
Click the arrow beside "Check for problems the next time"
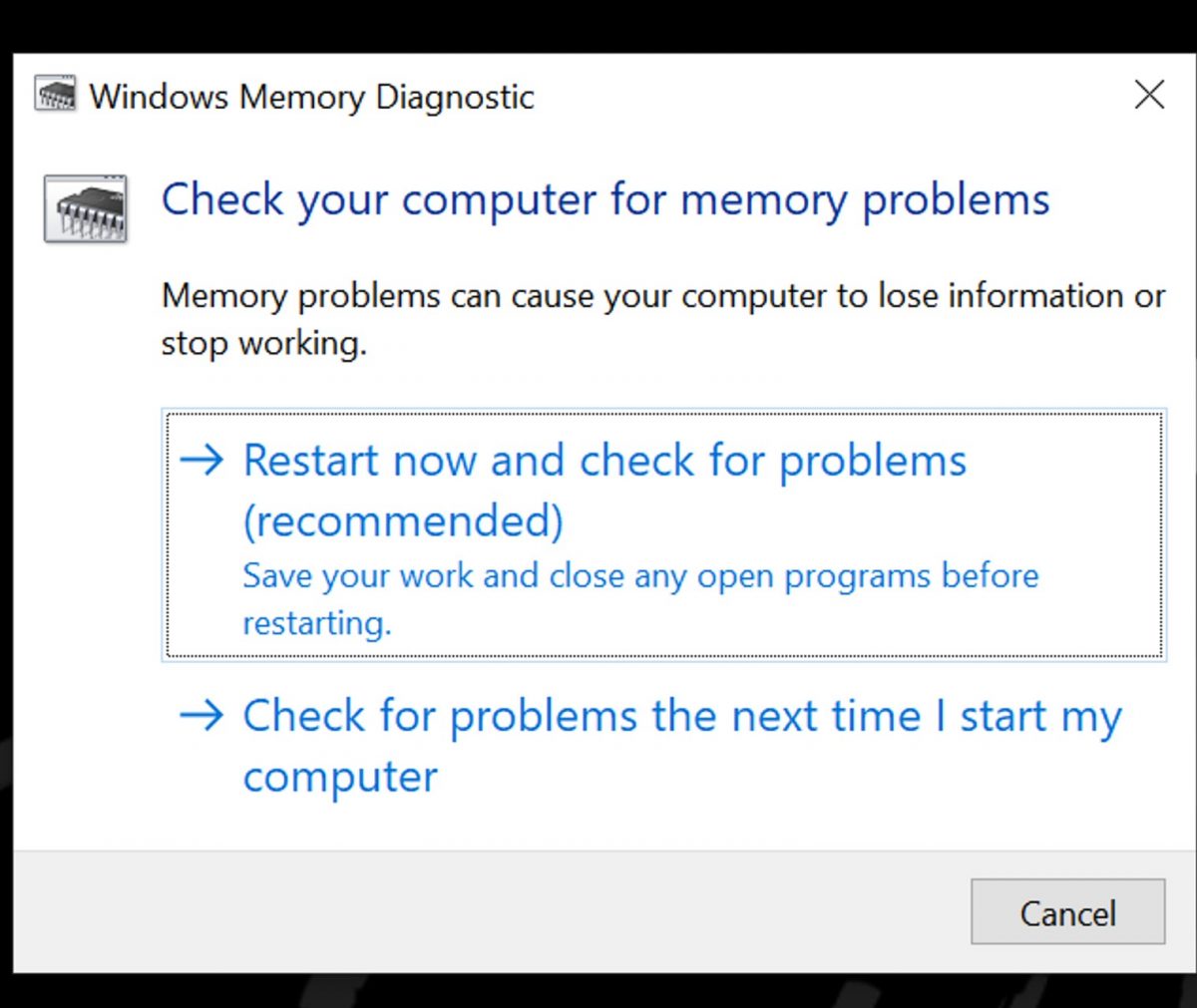201,715
